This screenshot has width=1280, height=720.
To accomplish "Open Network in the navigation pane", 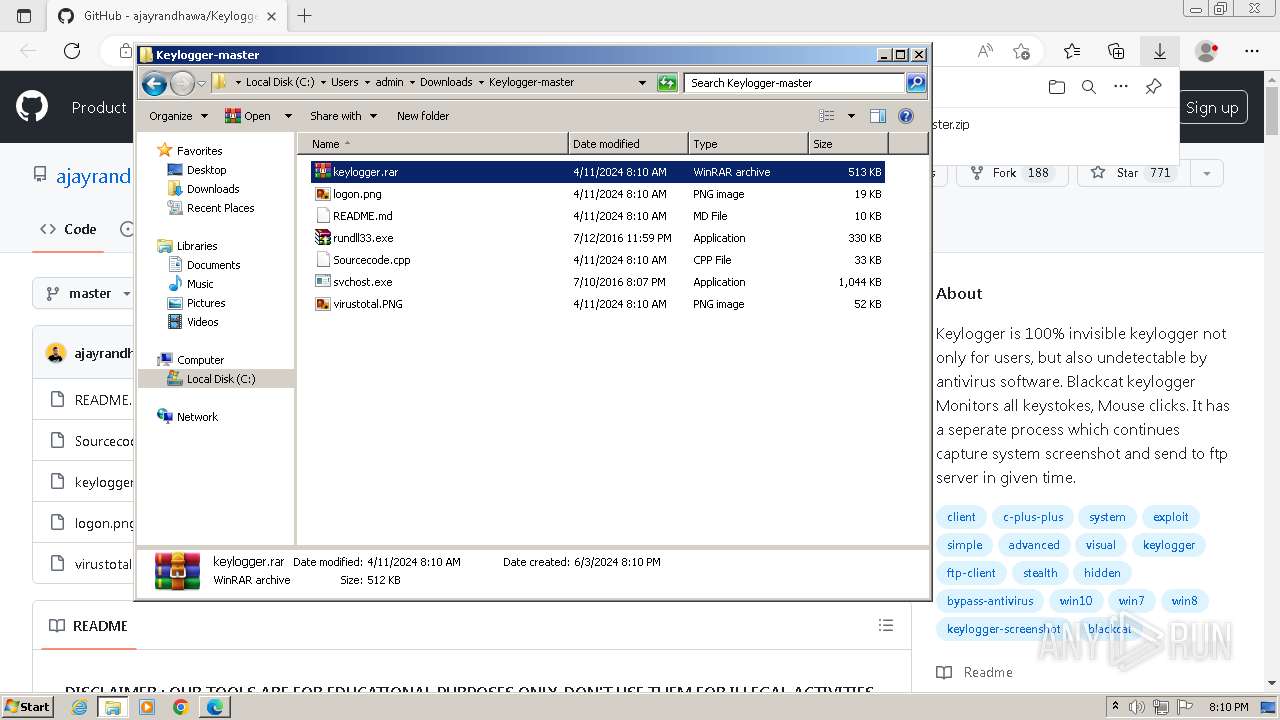I will tap(197, 417).
